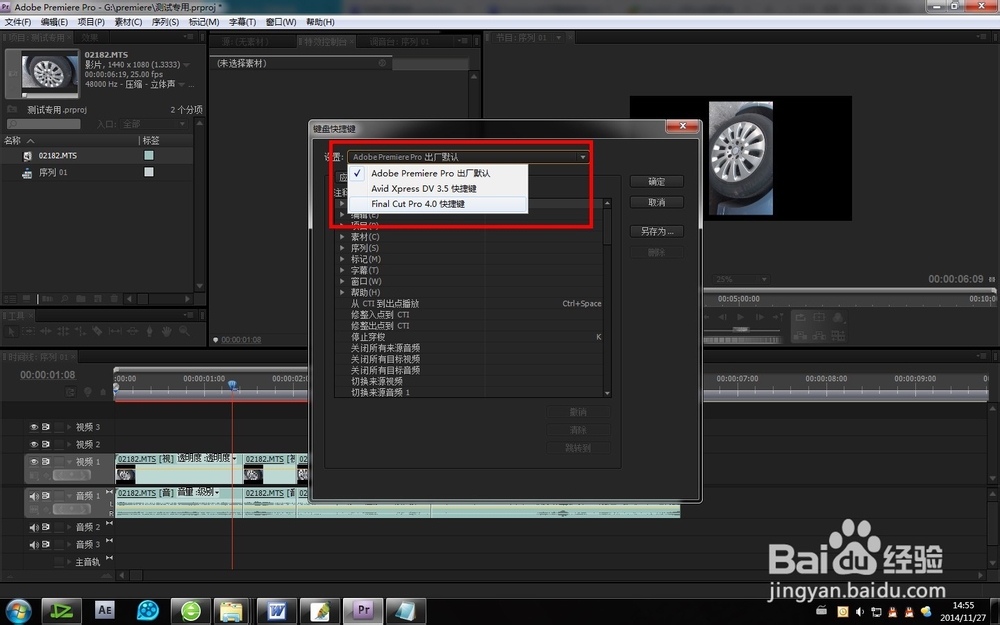This screenshot has height=625, width=1000.
Task: Click the Find magnifier in project panel
Action: [64, 298]
